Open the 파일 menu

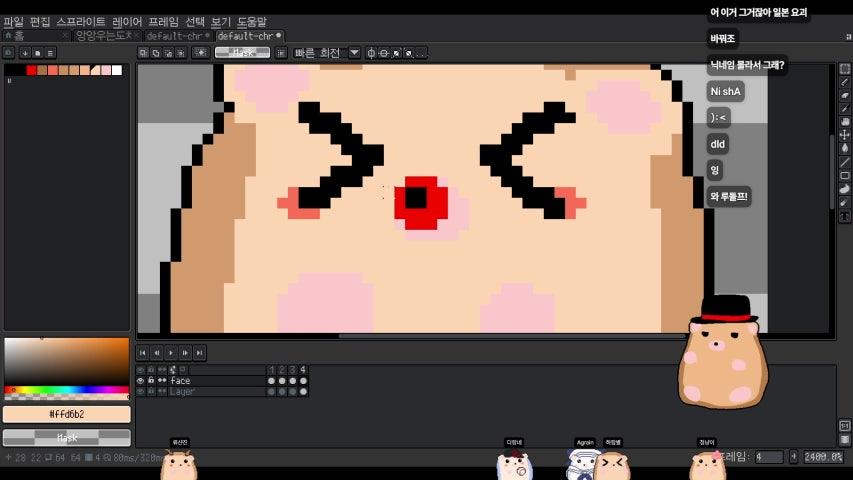(x=14, y=22)
